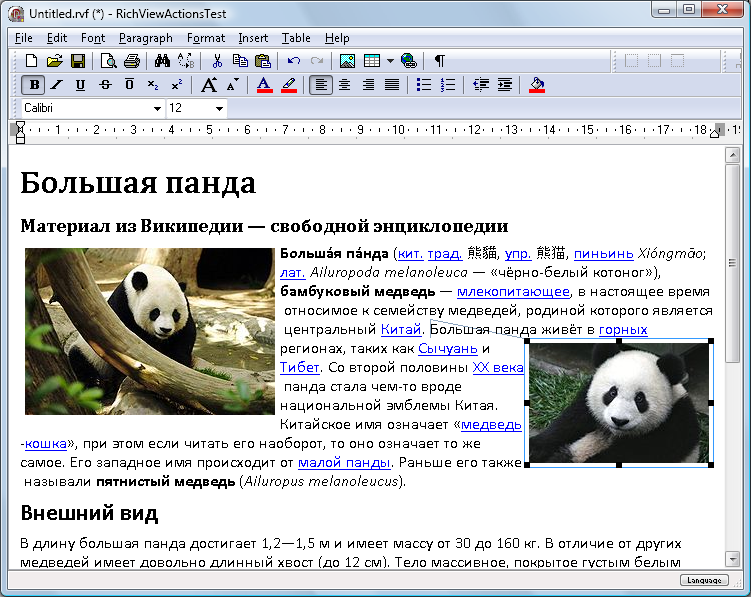
Task: Expand the Calibri font name dropdown
Action: click(x=157, y=108)
